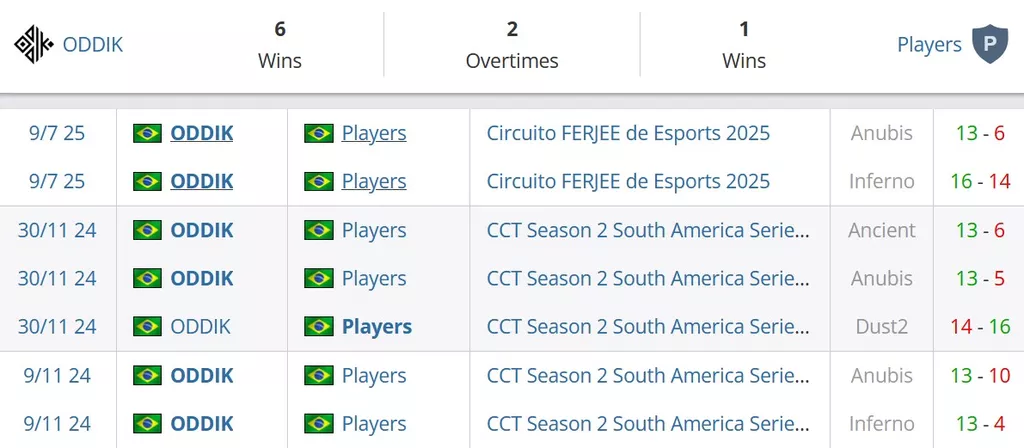Viewport: 1024px width, 448px height.
Task: Open Circuito FERJEE event in Inferno 16-14 row
Action: 628,181
